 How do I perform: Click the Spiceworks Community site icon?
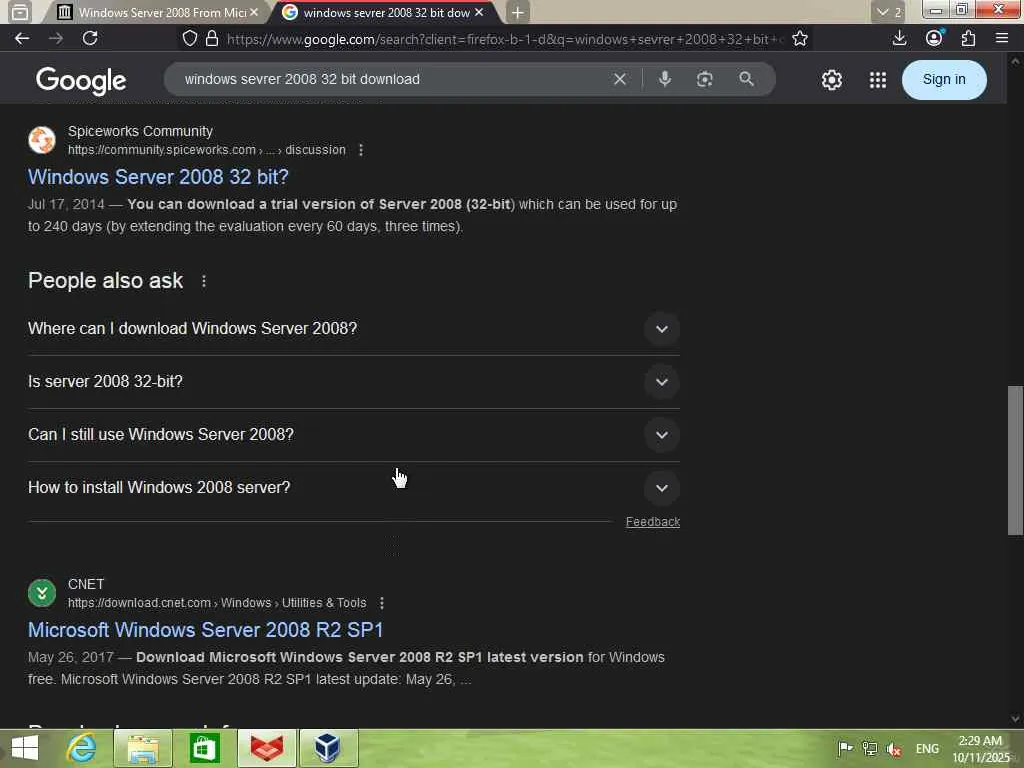(x=42, y=140)
